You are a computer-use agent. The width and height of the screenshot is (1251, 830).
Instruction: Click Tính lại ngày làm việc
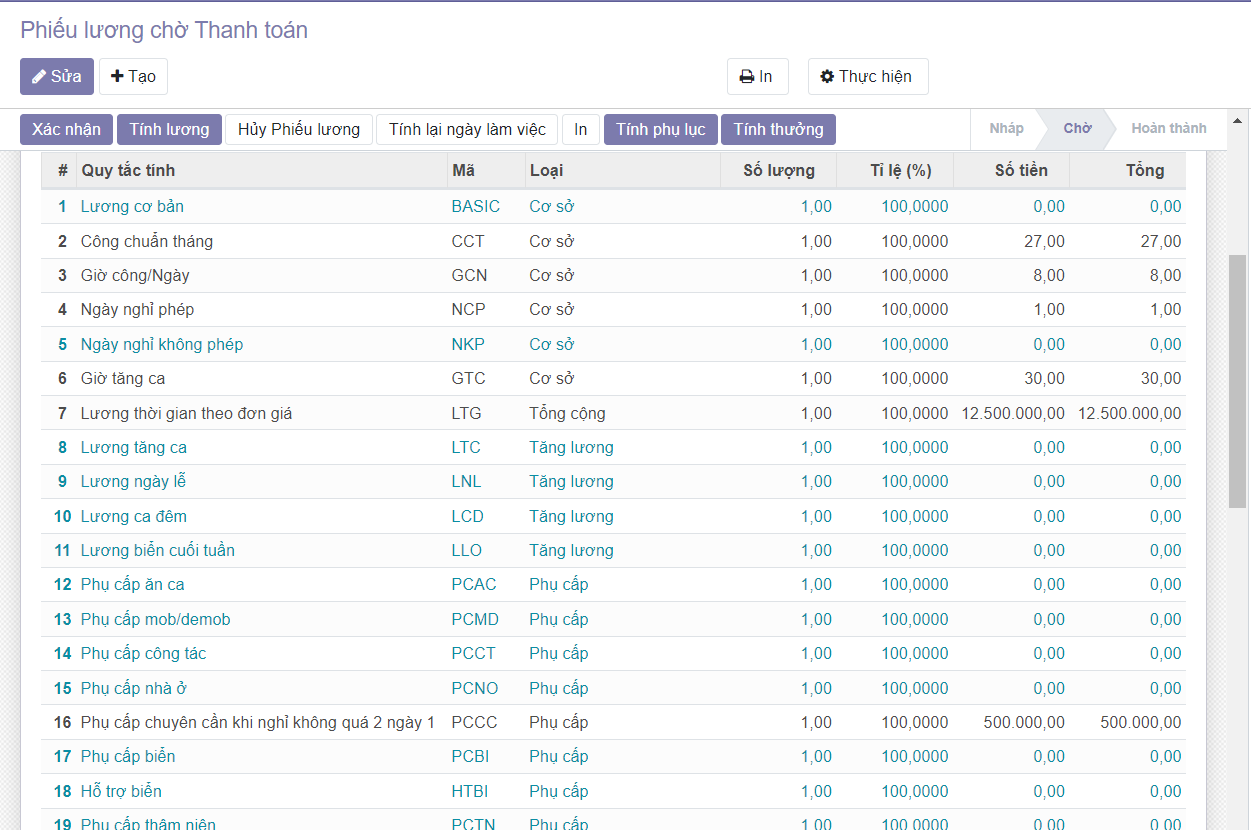(x=467, y=130)
